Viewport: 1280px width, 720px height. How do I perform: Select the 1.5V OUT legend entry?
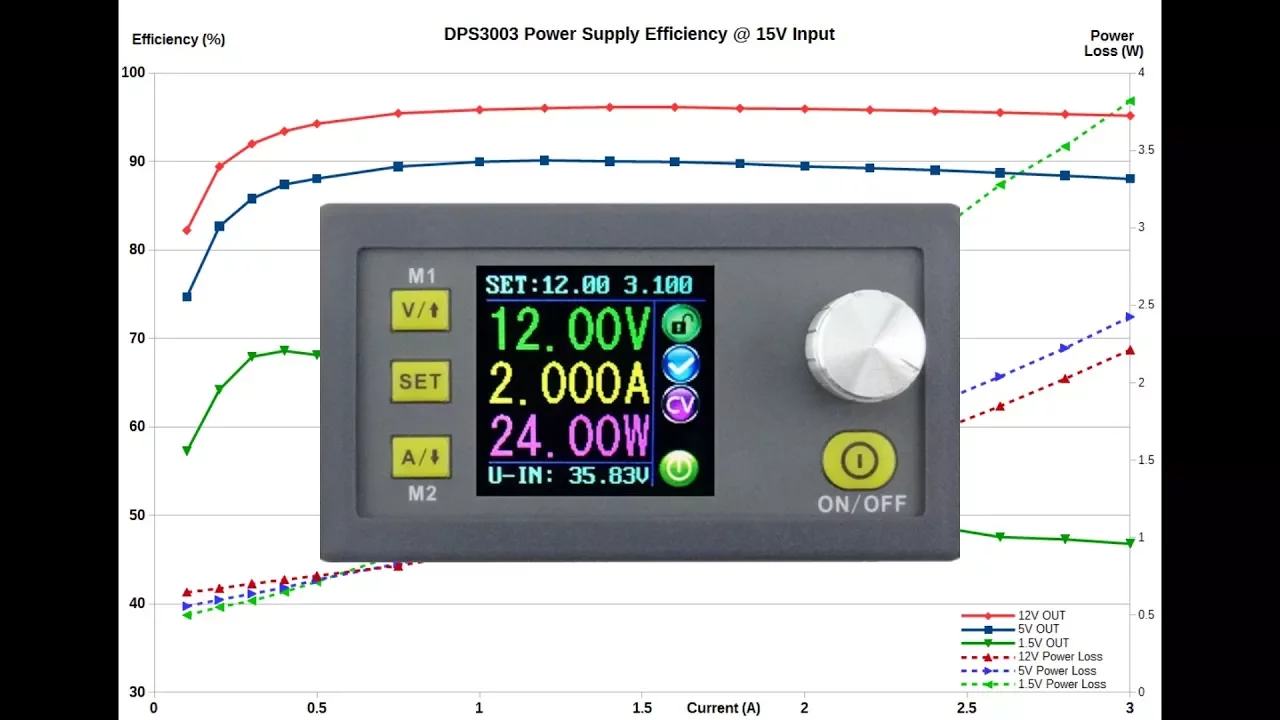[1015, 643]
